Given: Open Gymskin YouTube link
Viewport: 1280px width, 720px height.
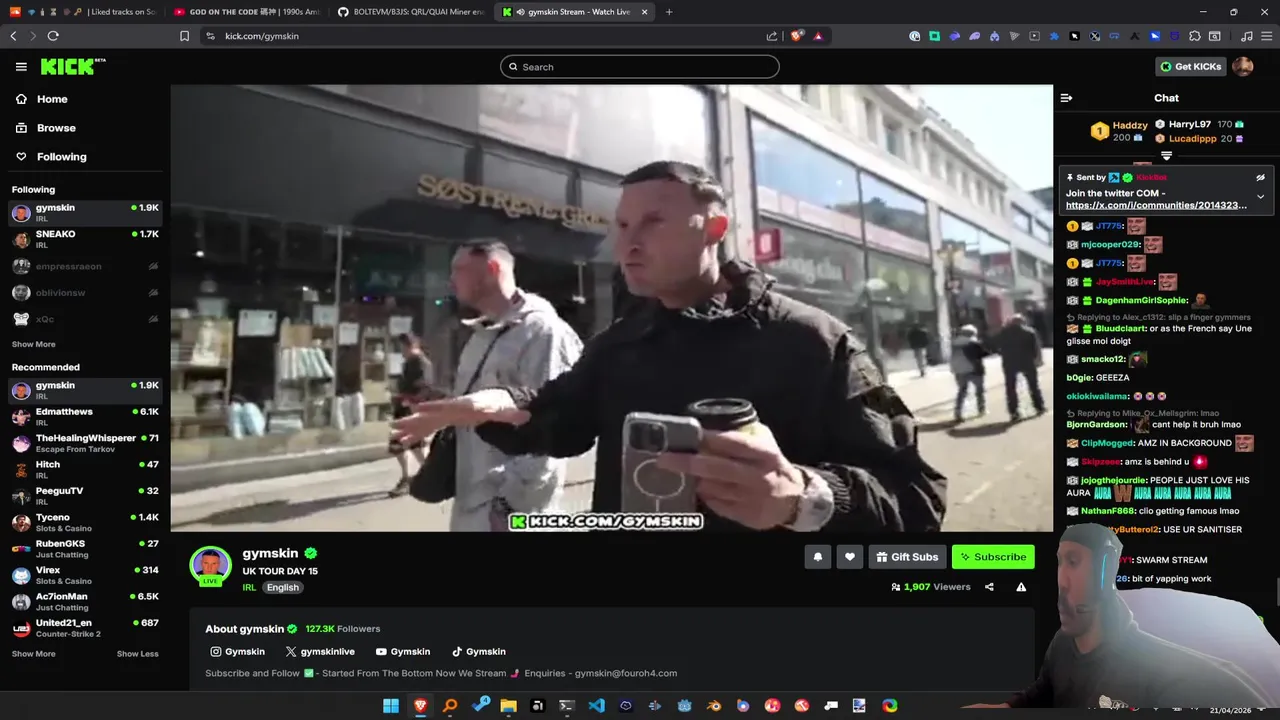Looking at the screenshot, I should (403, 652).
